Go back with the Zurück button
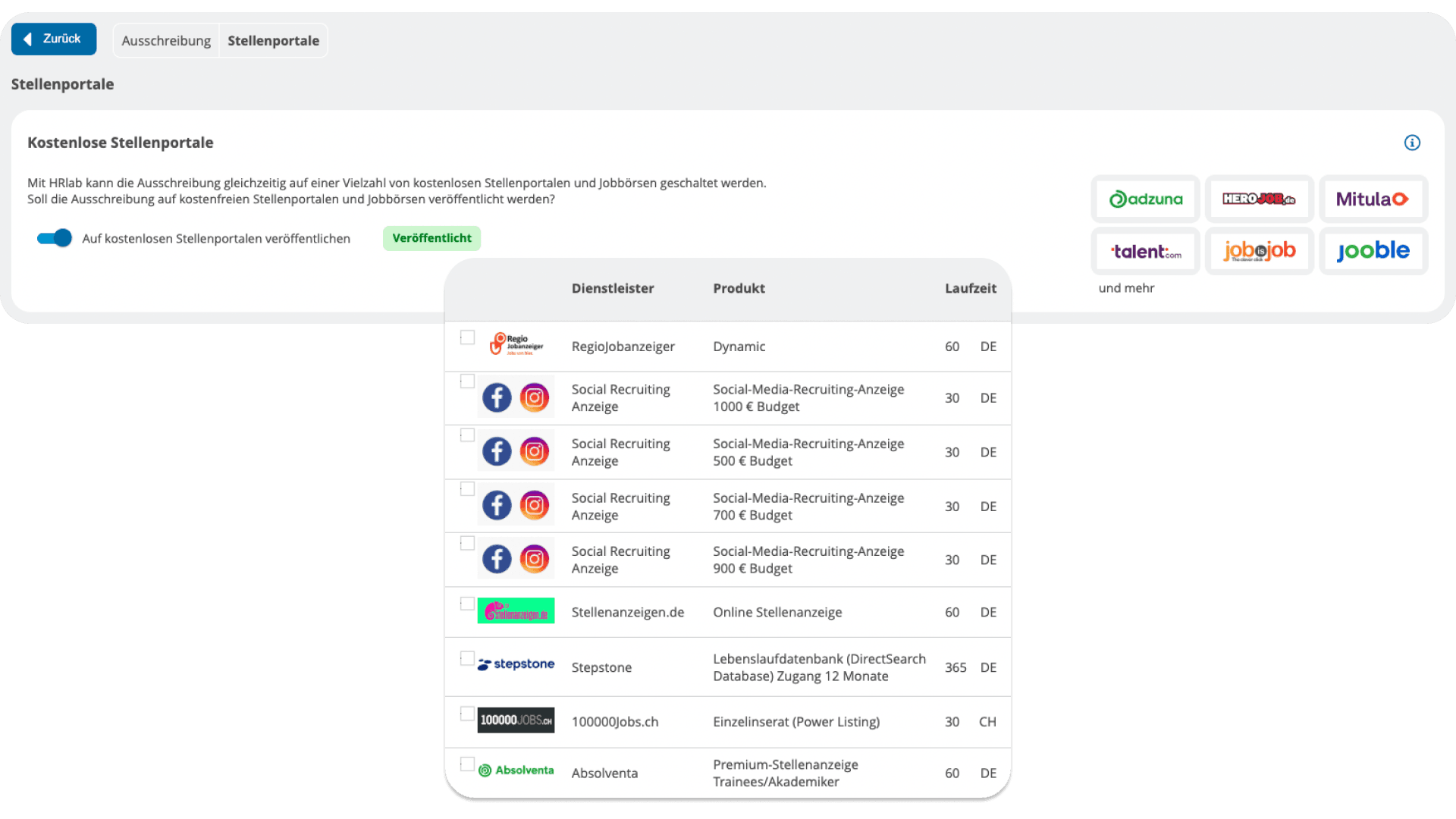Image resolution: width=1456 pixels, height=819 pixels. point(54,39)
